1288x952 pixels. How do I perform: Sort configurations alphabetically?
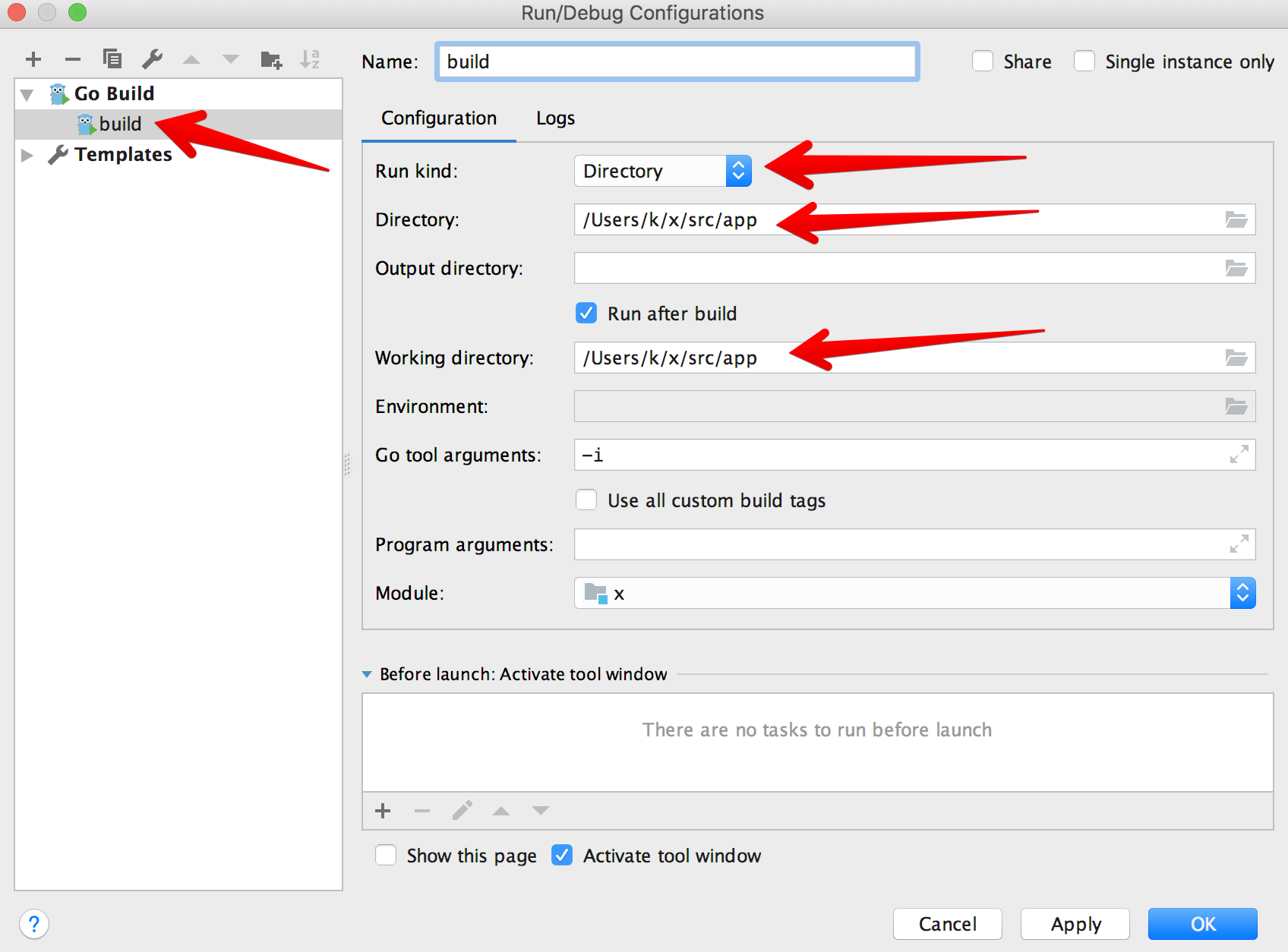pos(310,59)
